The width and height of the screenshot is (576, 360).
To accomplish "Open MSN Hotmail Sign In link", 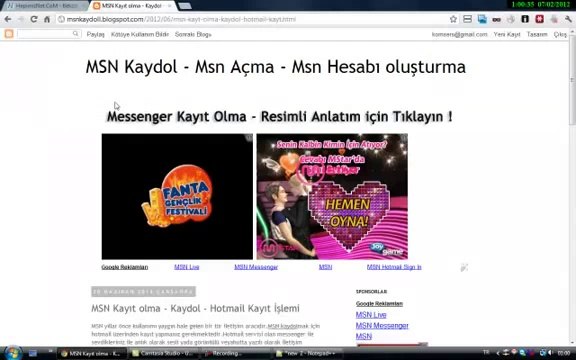I will pos(394,267).
